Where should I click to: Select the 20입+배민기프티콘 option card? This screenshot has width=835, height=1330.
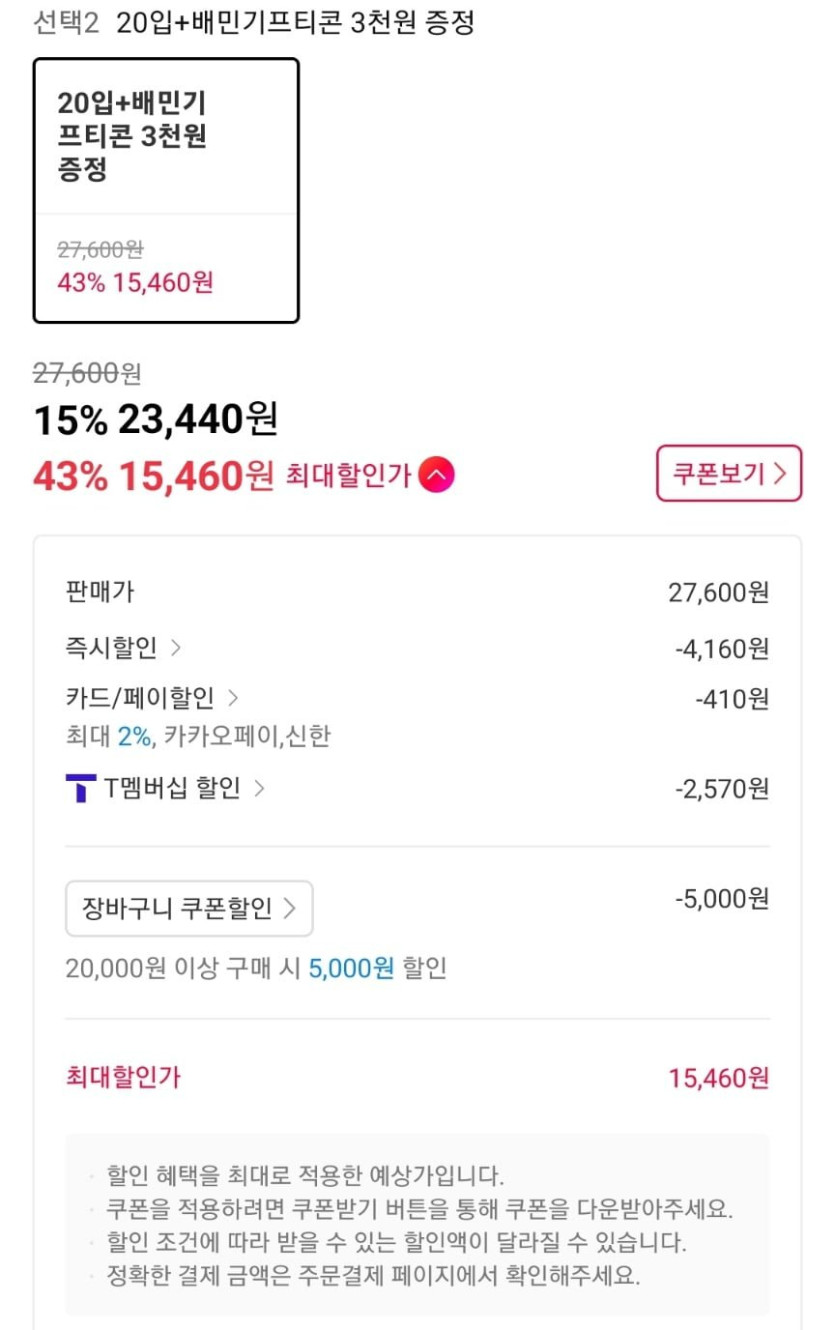166,190
